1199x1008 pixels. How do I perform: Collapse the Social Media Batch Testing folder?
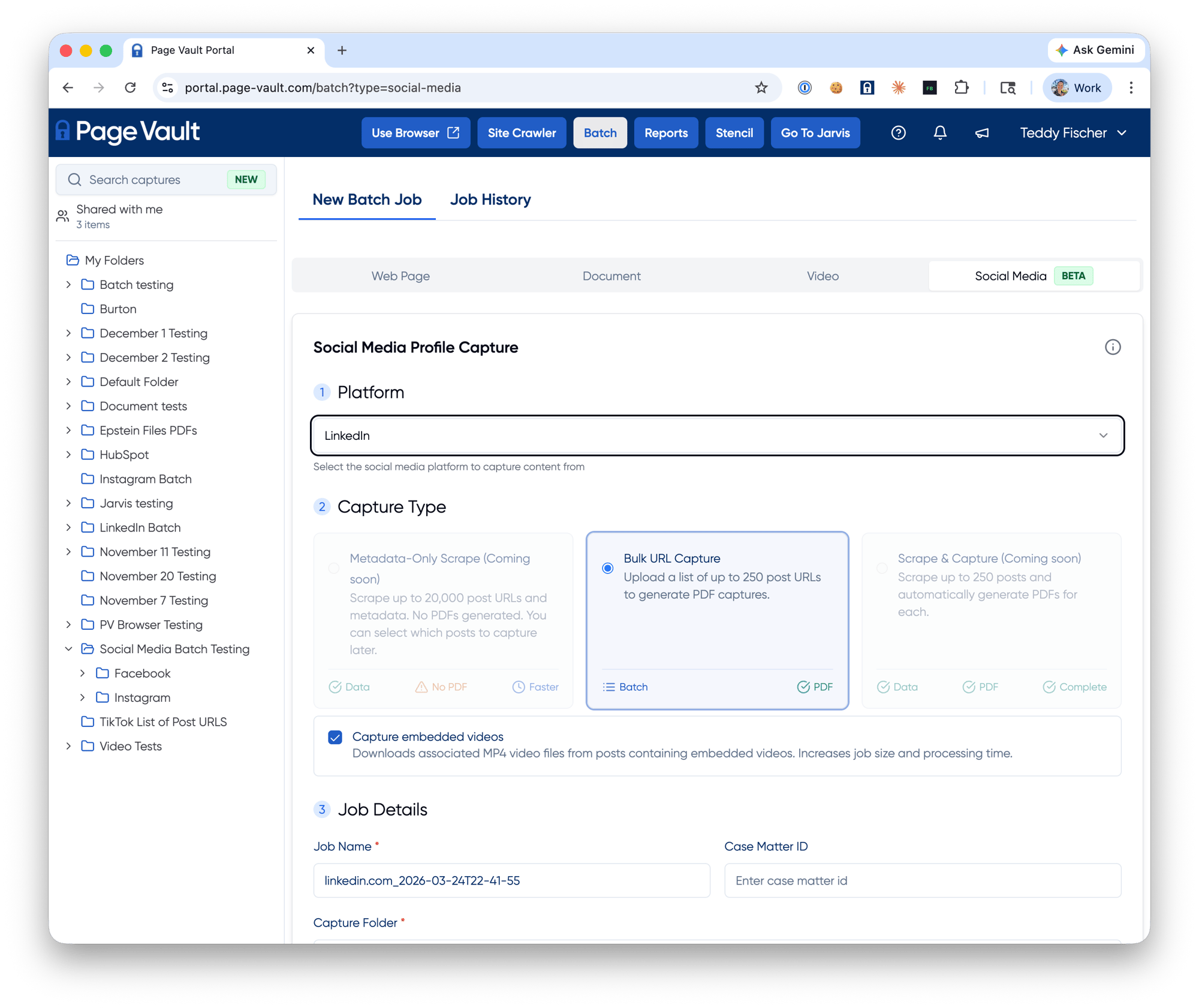(x=68, y=649)
